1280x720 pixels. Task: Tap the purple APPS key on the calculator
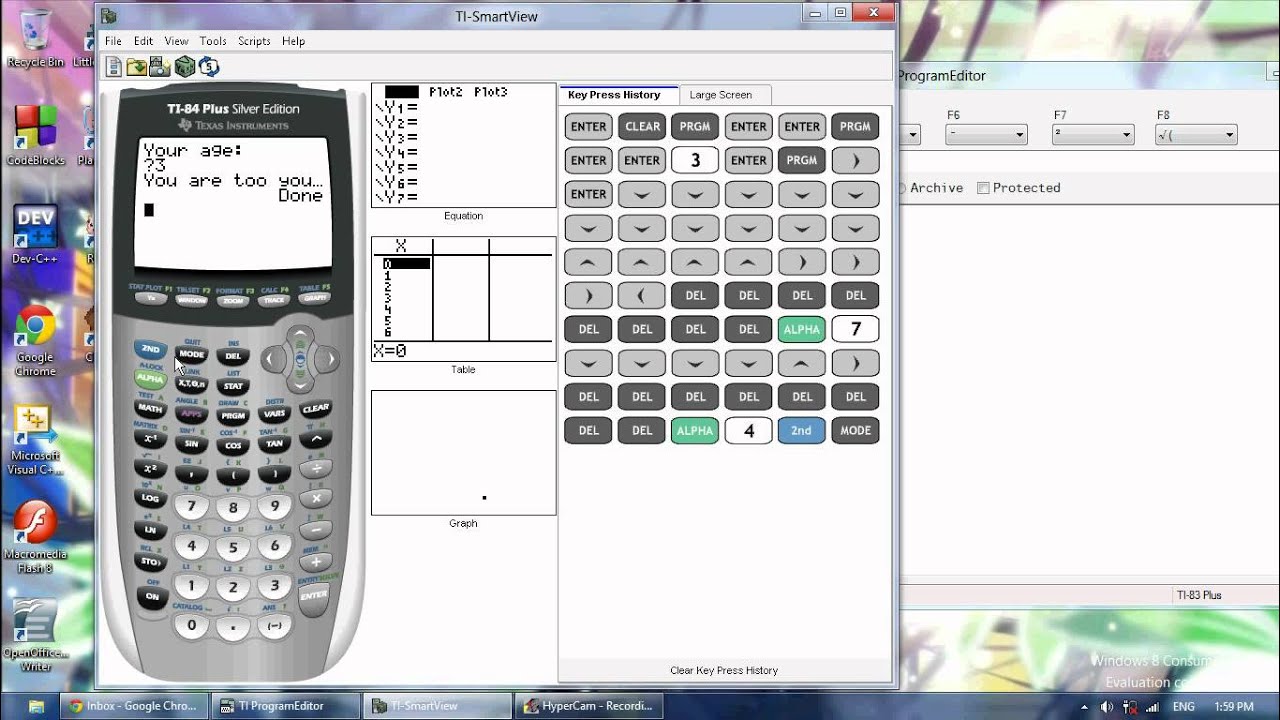(191, 413)
